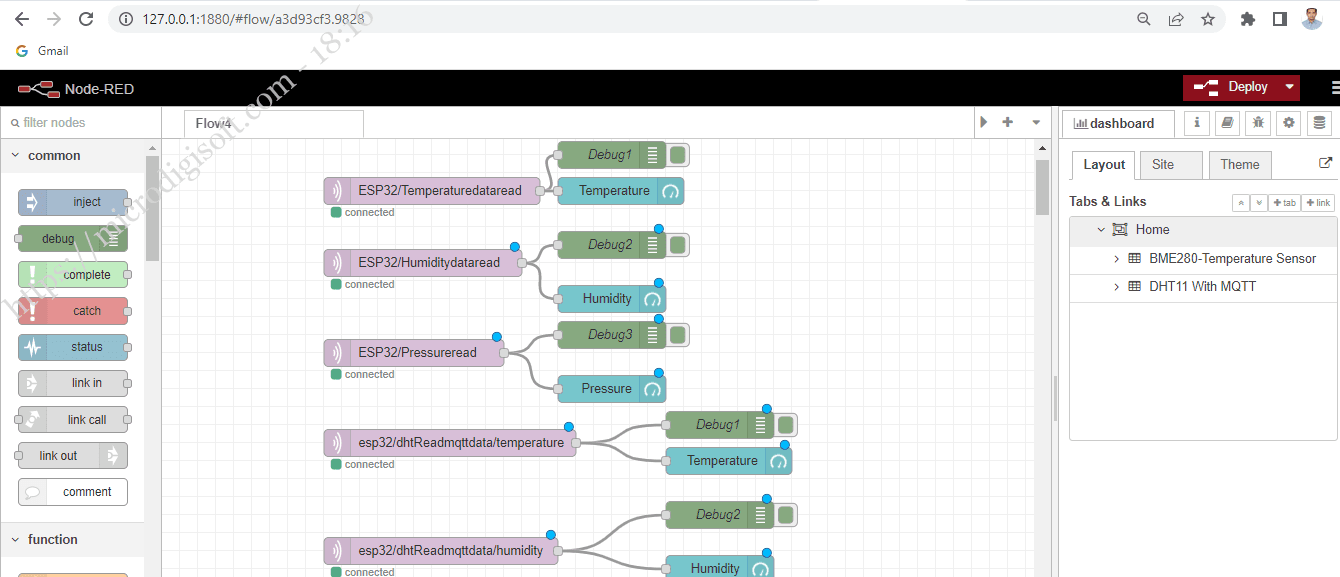
Task: Open the dashboard debug messages bug icon
Action: pyautogui.click(x=1258, y=123)
